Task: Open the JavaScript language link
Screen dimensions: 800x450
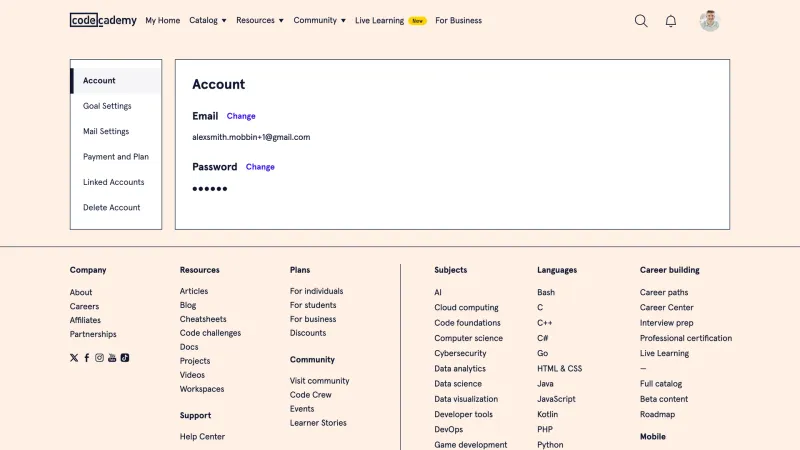Action: 556,399
